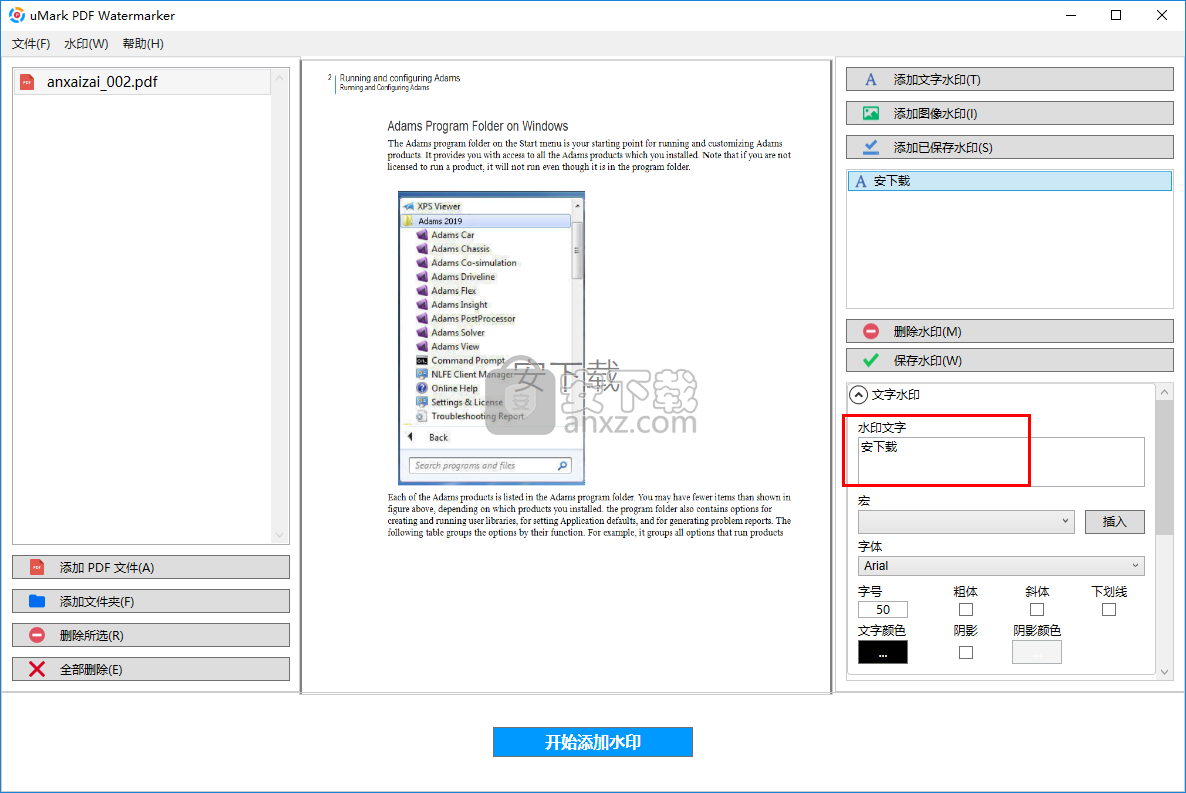This screenshot has height=793, width=1186.
Task: Click the 添加 PDF 文件(A) button
Action: [x=151, y=568]
